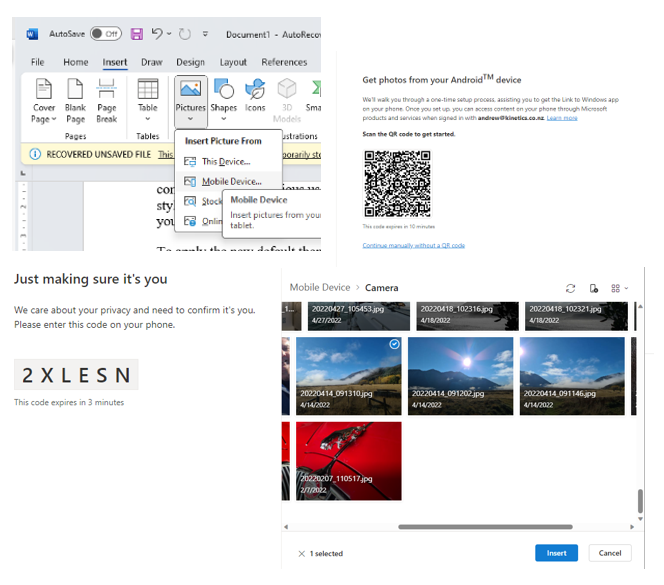Click Continue manually without a QR code
The height and width of the screenshot is (585, 664).
pos(413,245)
